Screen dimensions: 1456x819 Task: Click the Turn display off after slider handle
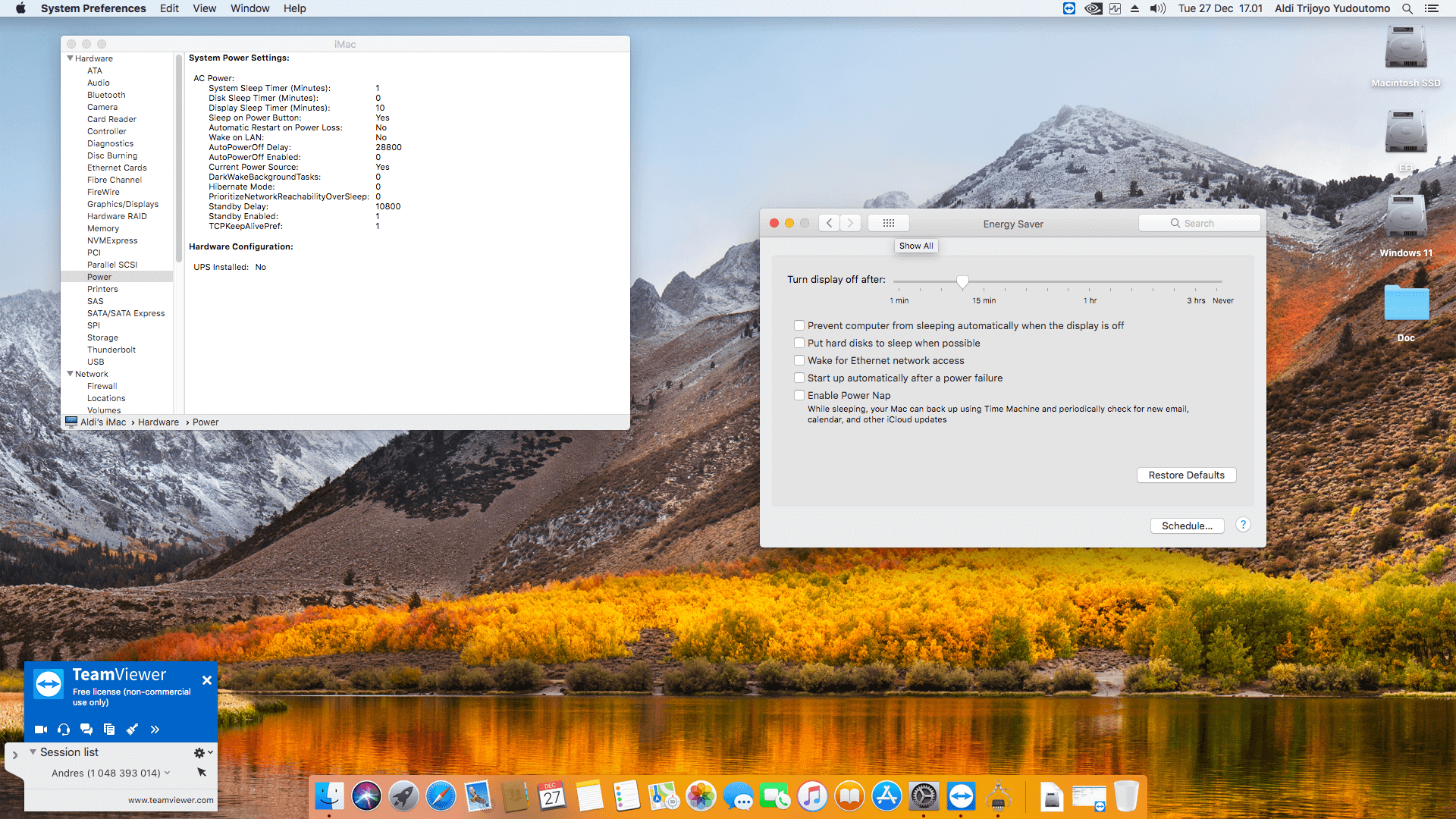pos(962,282)
